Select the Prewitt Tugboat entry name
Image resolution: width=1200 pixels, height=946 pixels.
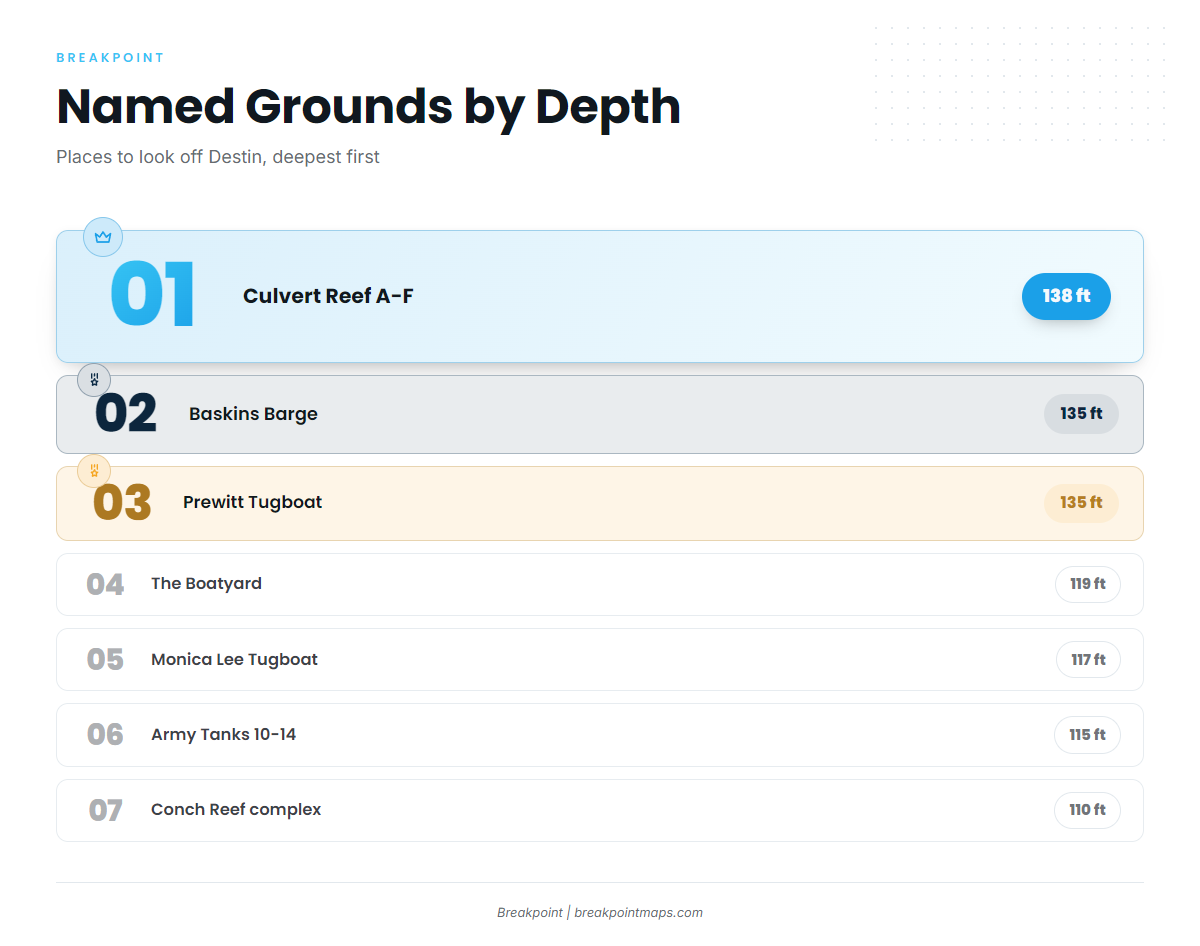tap(252, 502)
